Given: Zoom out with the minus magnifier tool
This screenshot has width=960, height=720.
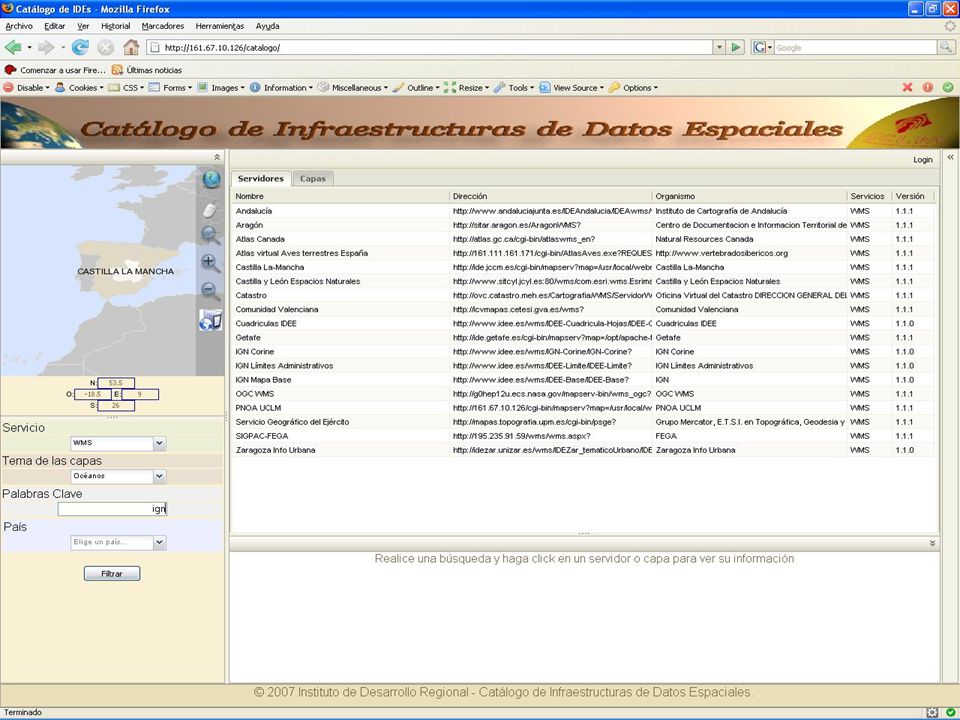Looking at the screenshot, I should (210, 290).
